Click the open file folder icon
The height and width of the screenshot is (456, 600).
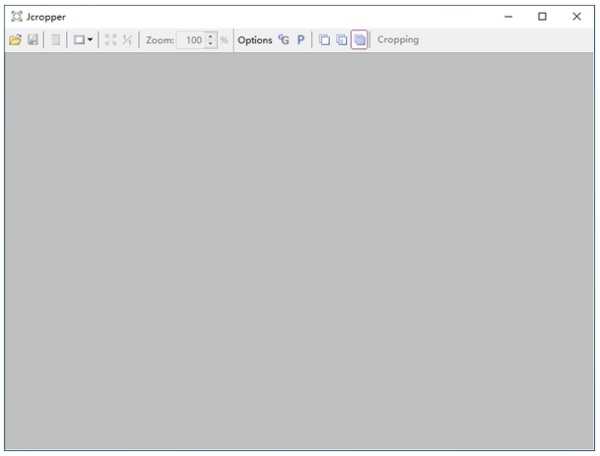coord(15,40)
